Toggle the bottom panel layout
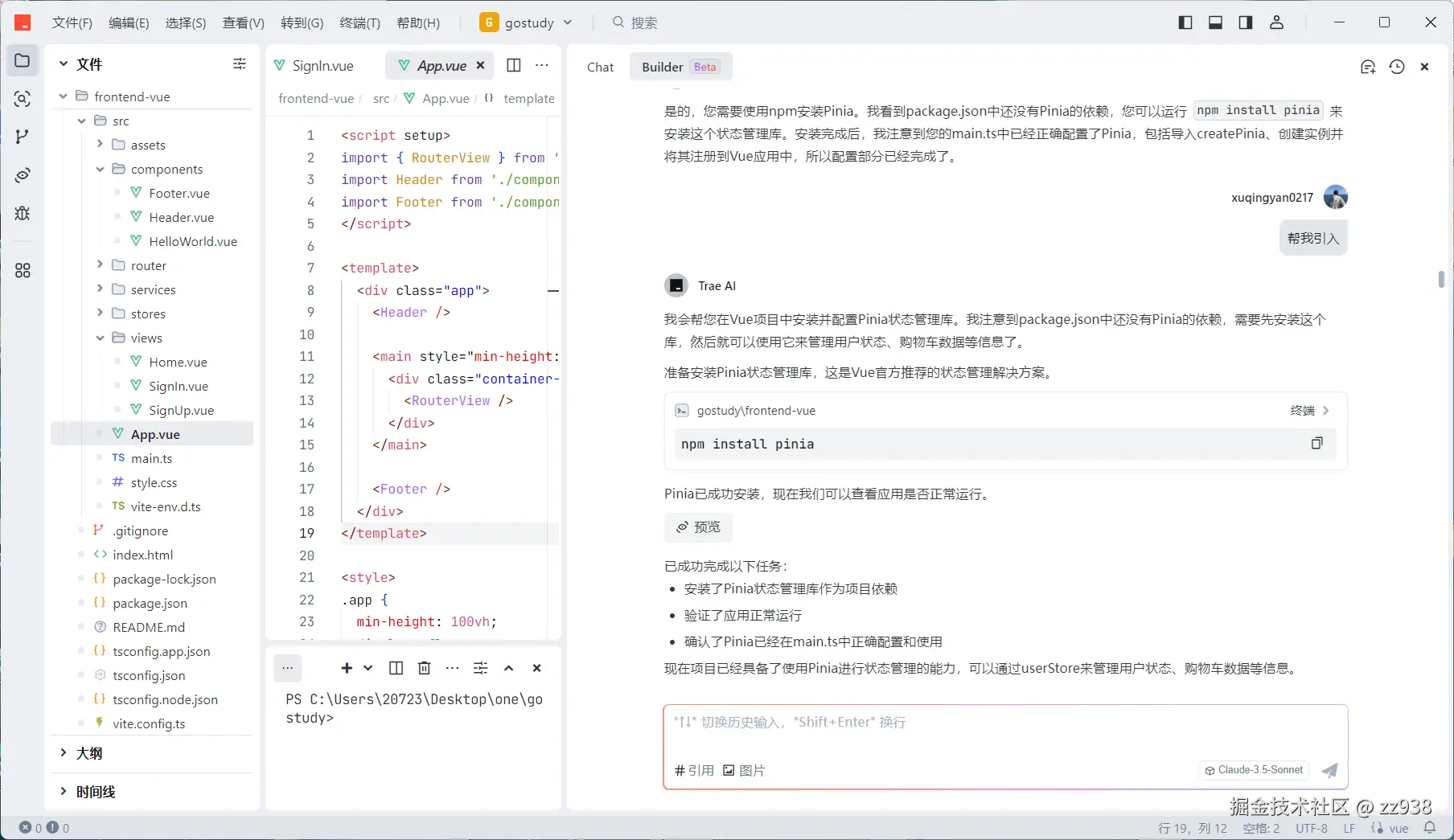The height and width of the screenshot is (840, 1454). (x=1216, y=23)
